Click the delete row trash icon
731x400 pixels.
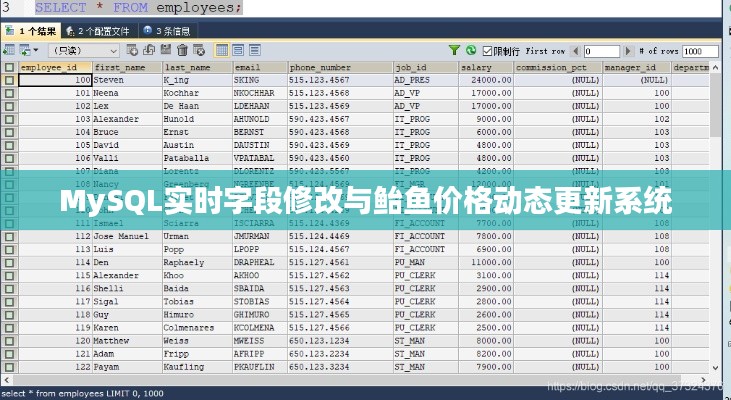click(x=182, y=50)
